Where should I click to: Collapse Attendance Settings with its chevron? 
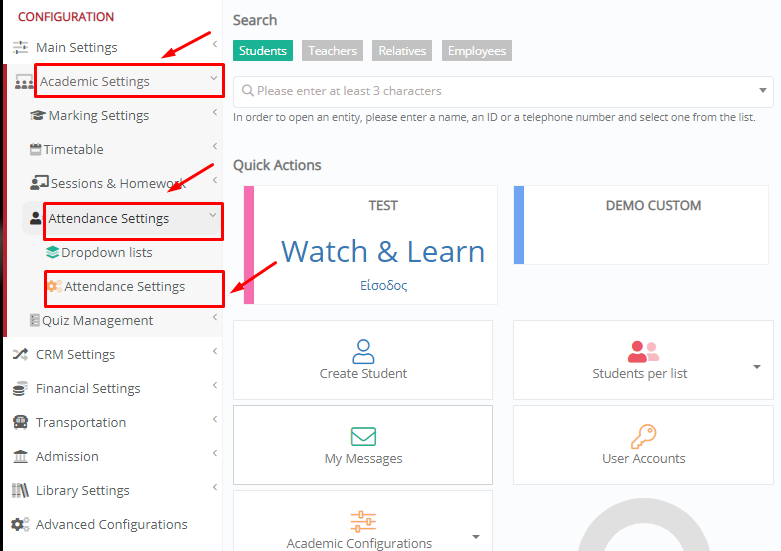213,215
